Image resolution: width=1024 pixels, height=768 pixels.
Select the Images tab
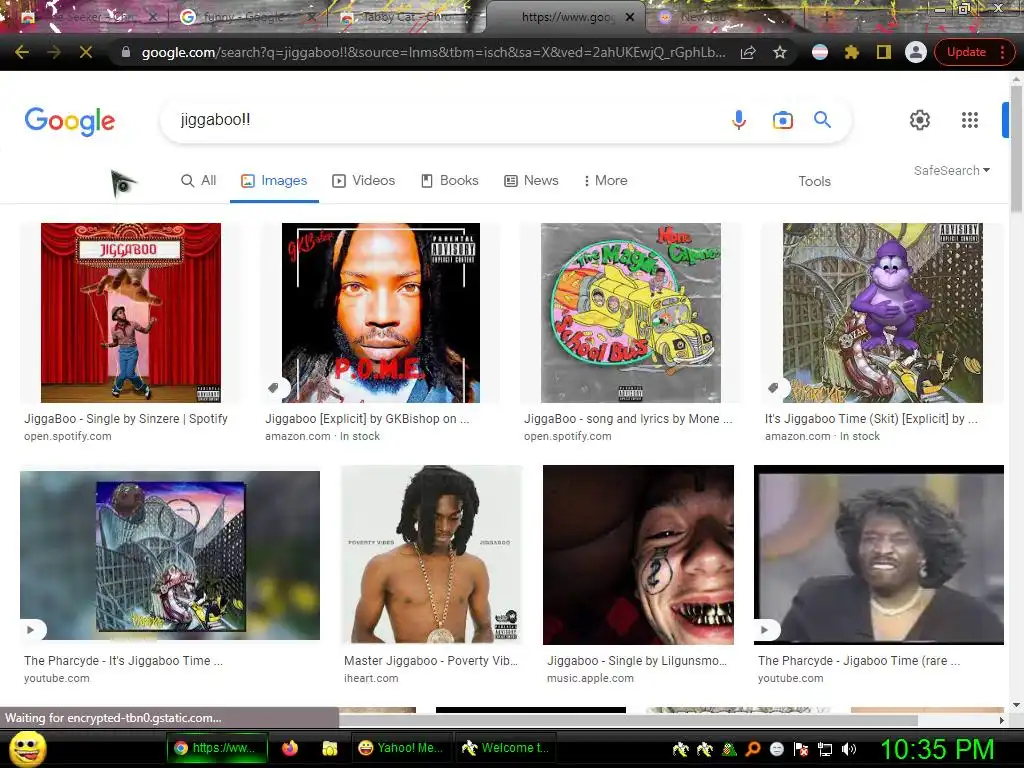[274, 181]
